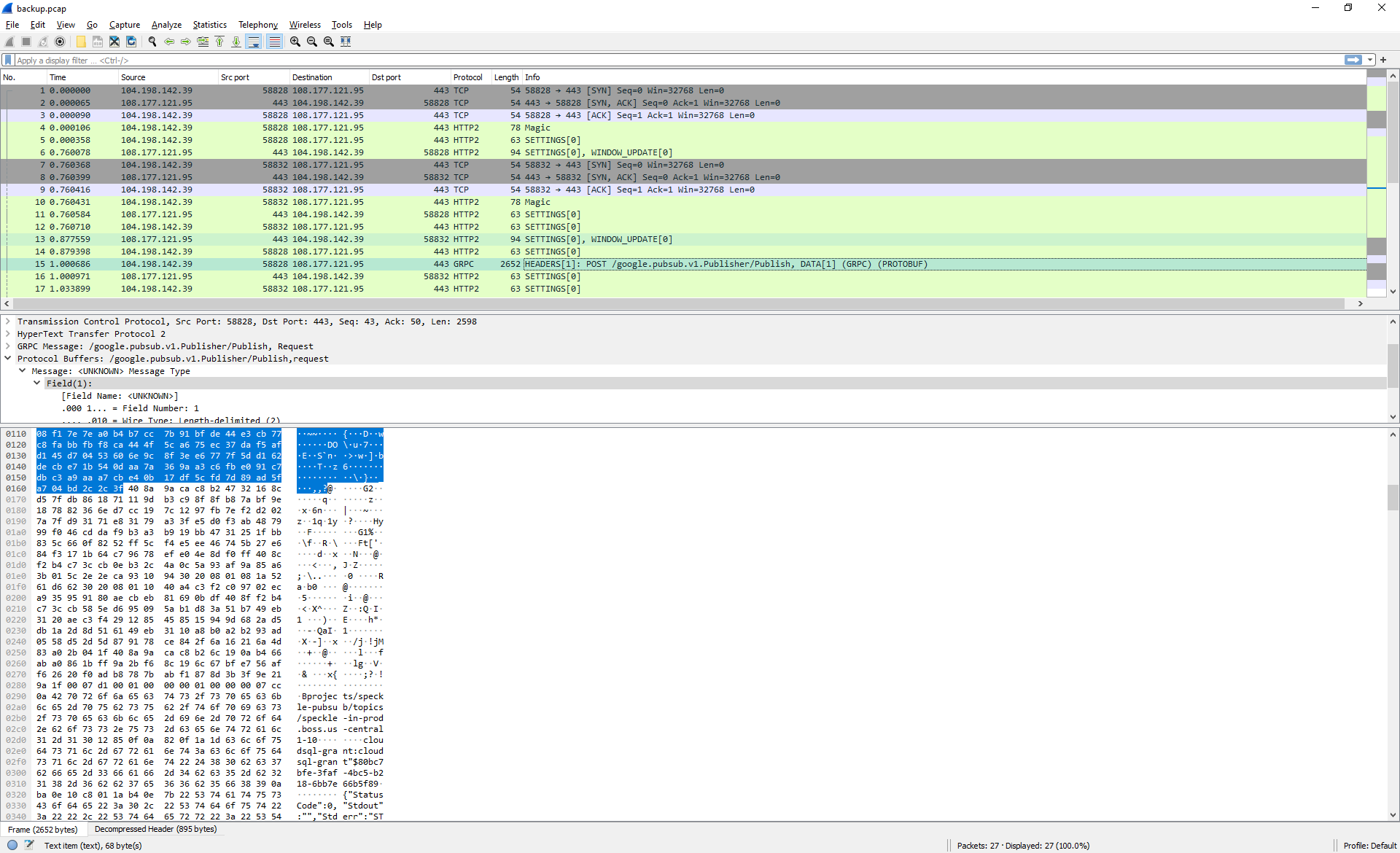Viewport: 1400px width, 853px height.
Task: Toggle auto-scroll during live capture
Action: click(x=253, y=42)
